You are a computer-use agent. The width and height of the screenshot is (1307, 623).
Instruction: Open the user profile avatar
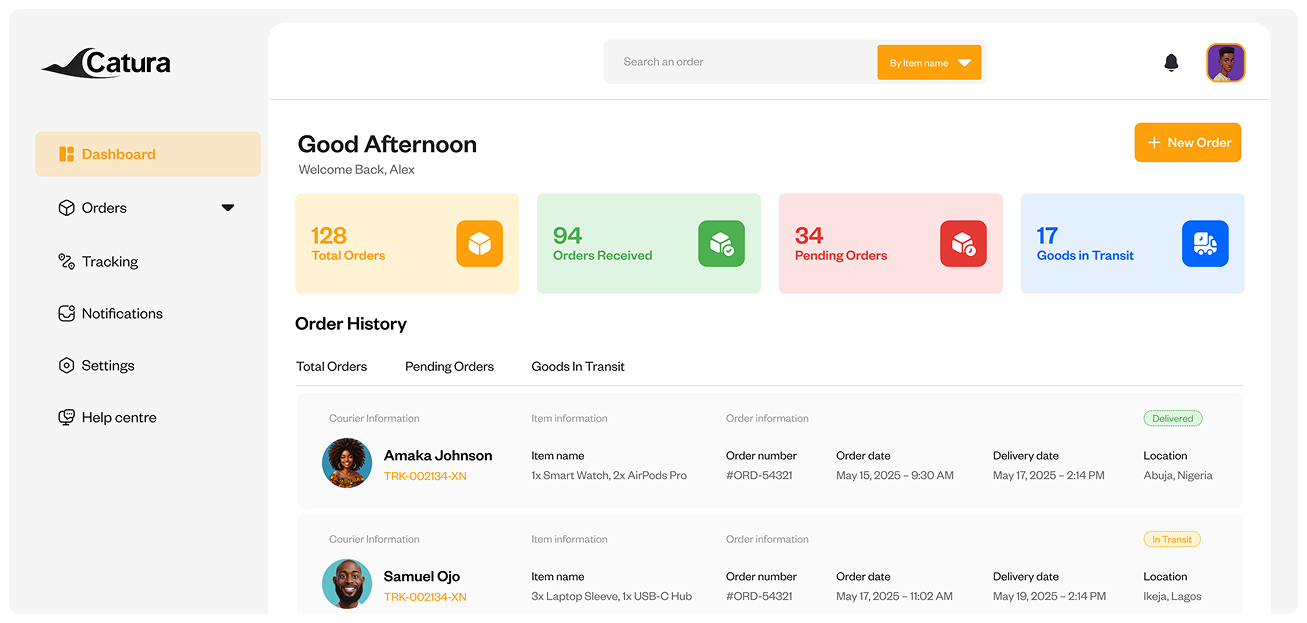pyautogui.click(x=1225, y=63)
